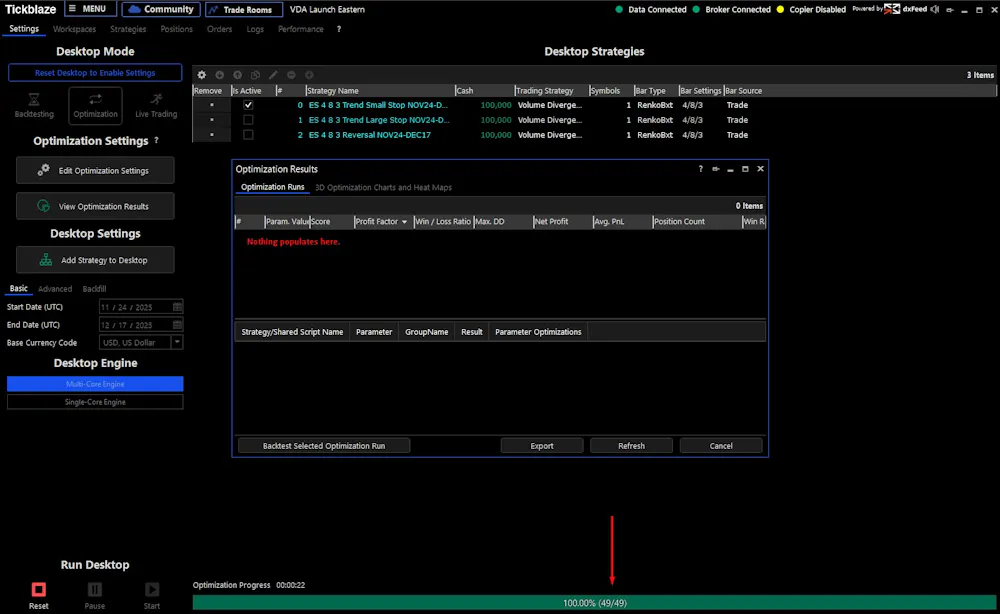Screen dimensions: 1000x614
Task: Open Base Currency Code dropdown
Action: (x=177, y=342)
